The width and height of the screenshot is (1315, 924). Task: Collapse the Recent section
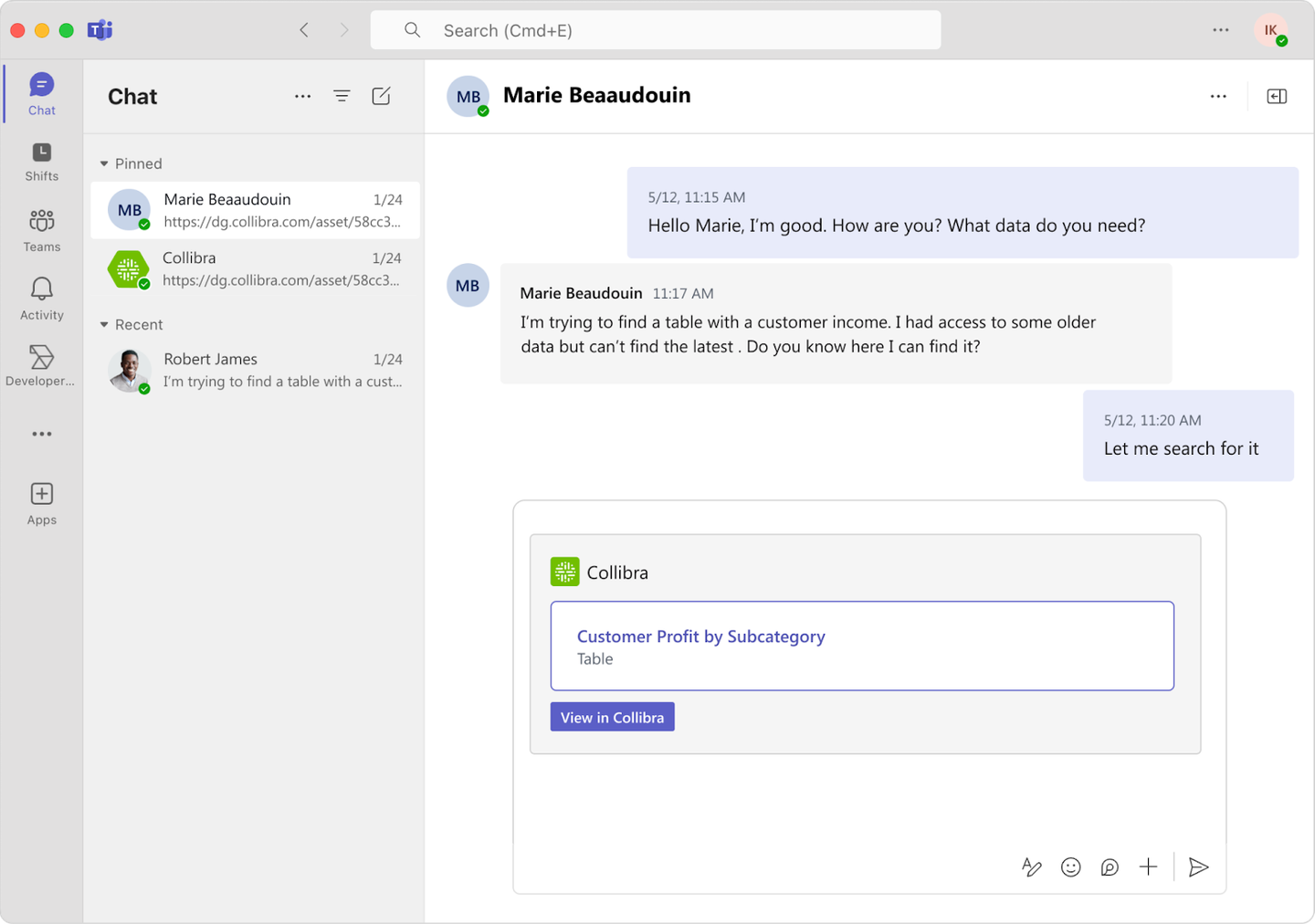pyautogui.click(x=104, y=324)
